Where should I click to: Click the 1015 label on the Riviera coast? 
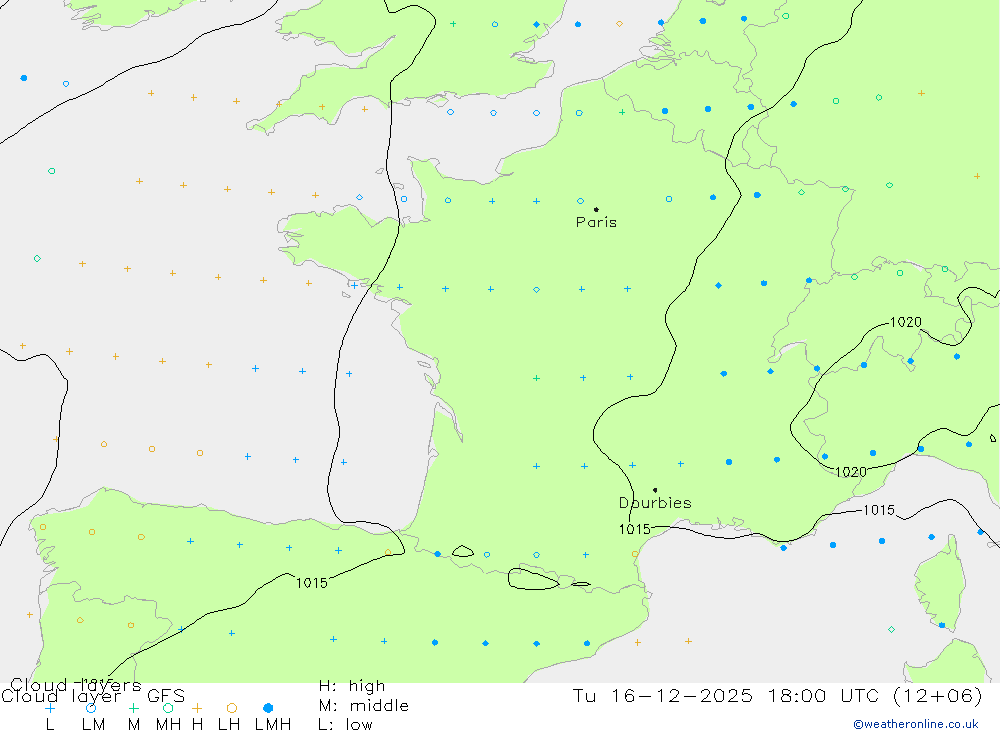pos(879,510)
